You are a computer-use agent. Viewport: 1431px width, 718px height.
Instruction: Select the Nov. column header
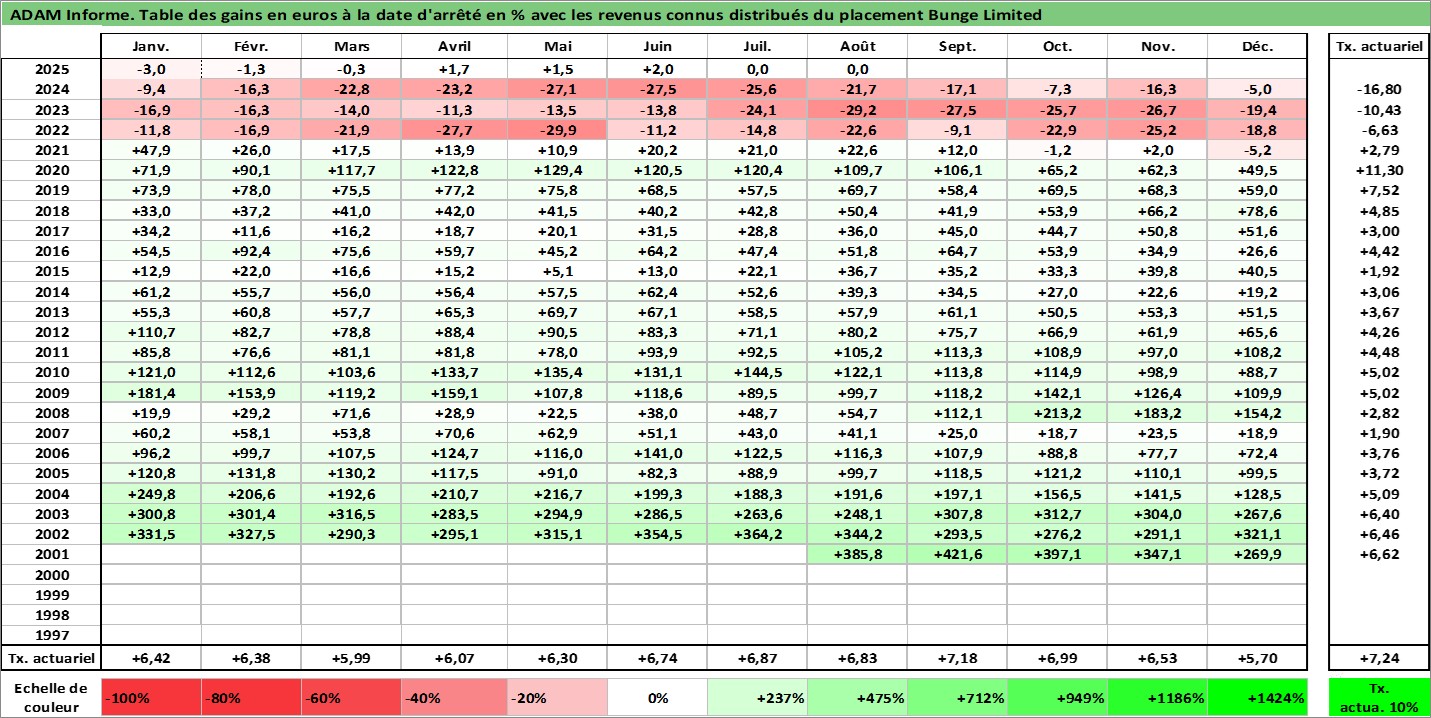tap(1157, 47)
